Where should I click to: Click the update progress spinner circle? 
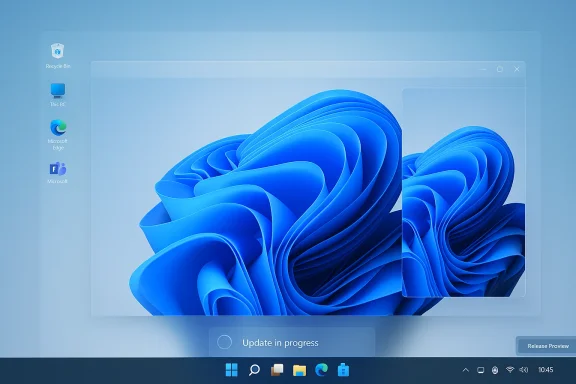tap(224, 342)
